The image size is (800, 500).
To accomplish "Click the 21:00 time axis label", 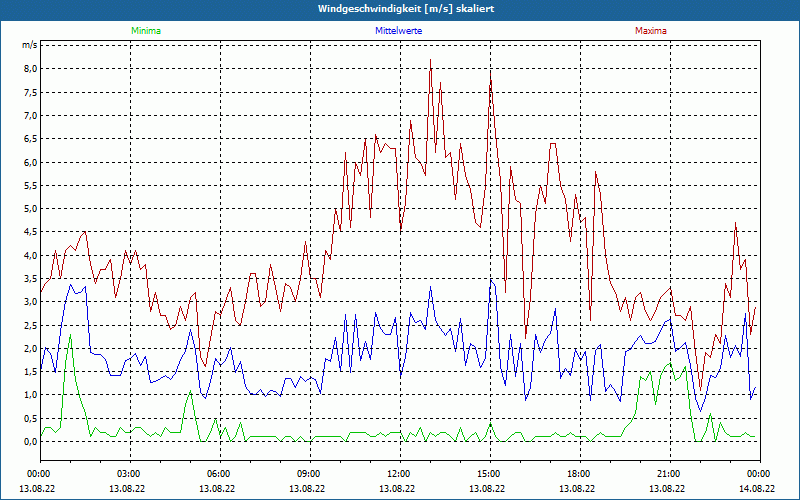I will tap(670, 474).
